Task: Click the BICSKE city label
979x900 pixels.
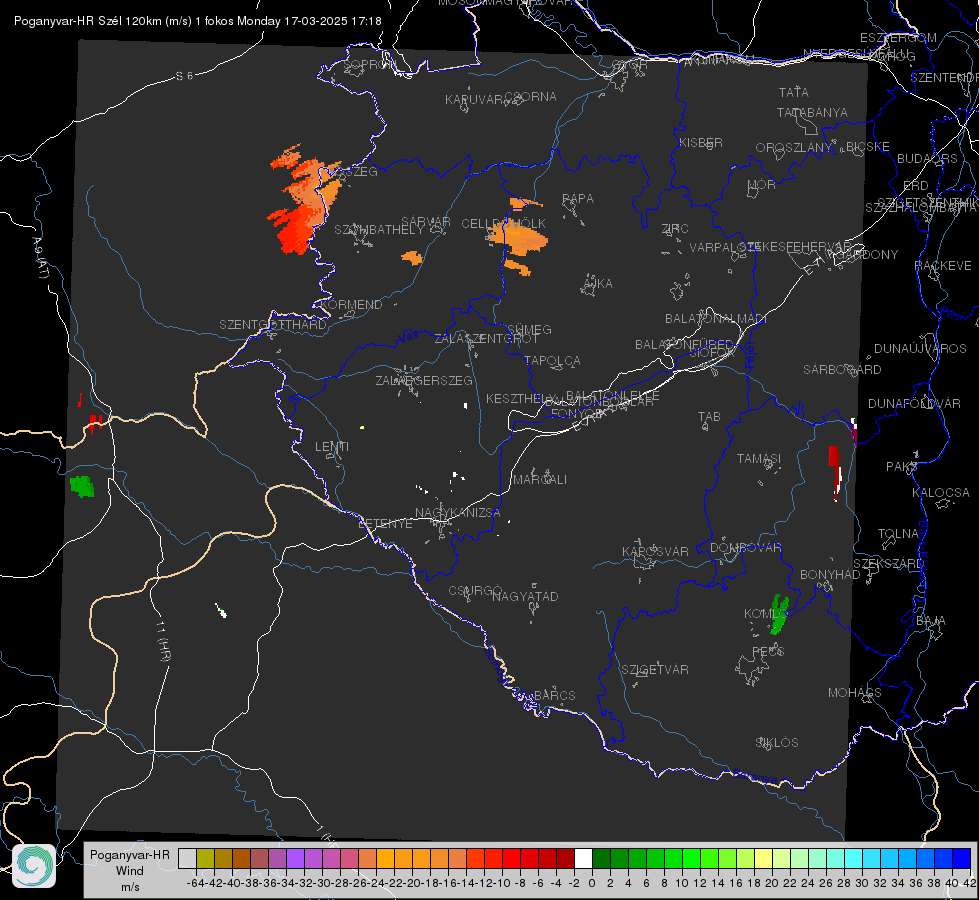Action: 867,147
